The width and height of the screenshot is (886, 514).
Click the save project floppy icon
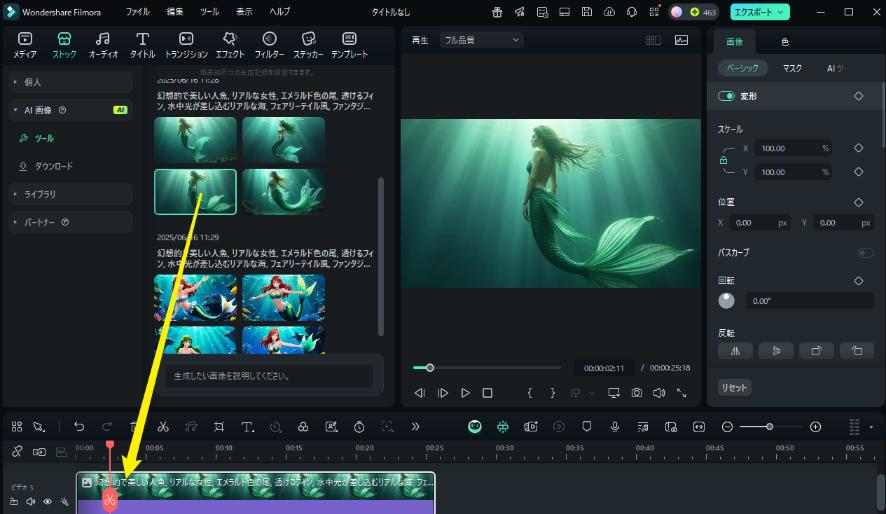point(587,12)
